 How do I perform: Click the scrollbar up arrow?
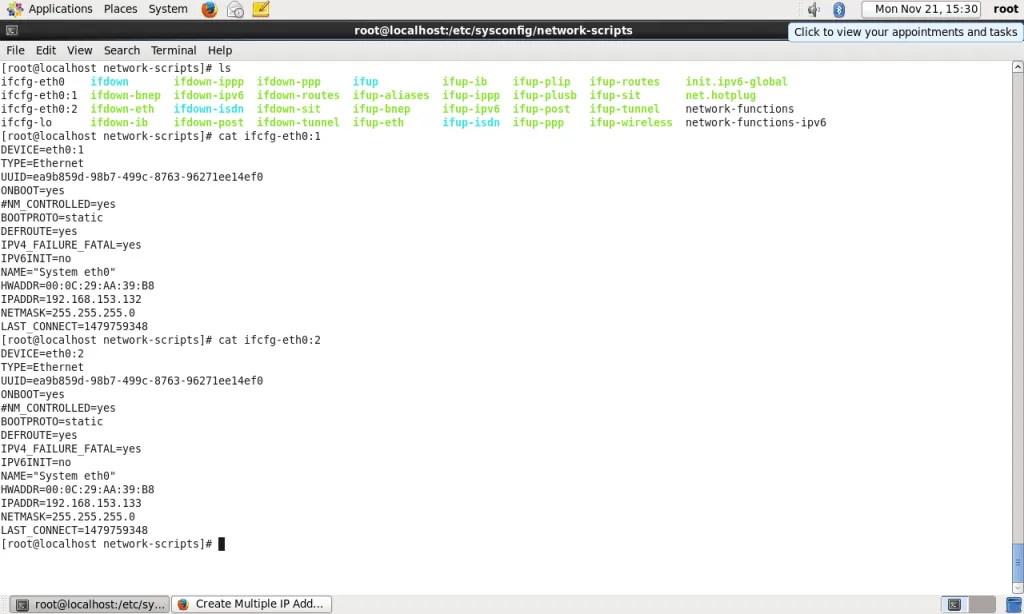click(x=1017, y=67)
